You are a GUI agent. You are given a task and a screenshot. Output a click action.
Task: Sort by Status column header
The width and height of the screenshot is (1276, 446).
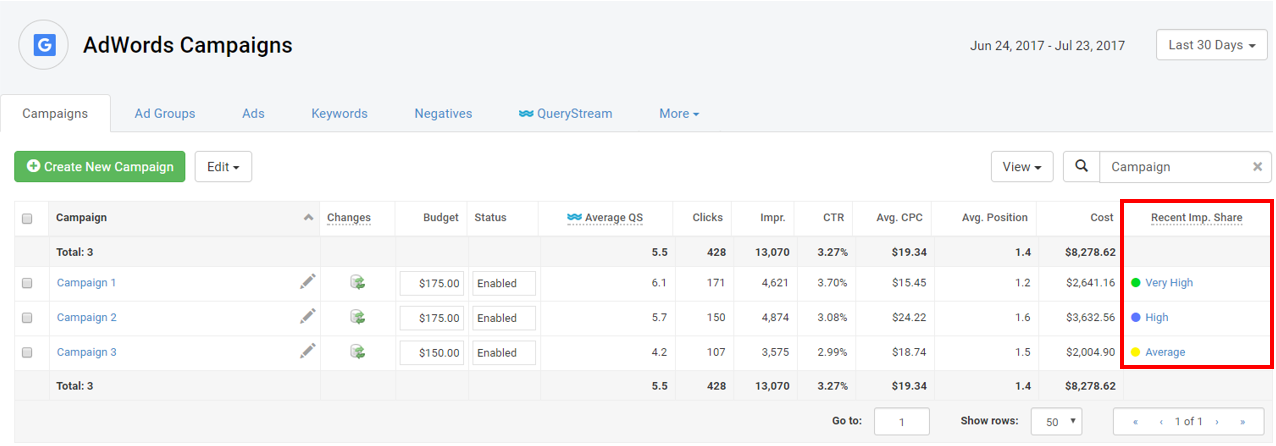[490, 218]
